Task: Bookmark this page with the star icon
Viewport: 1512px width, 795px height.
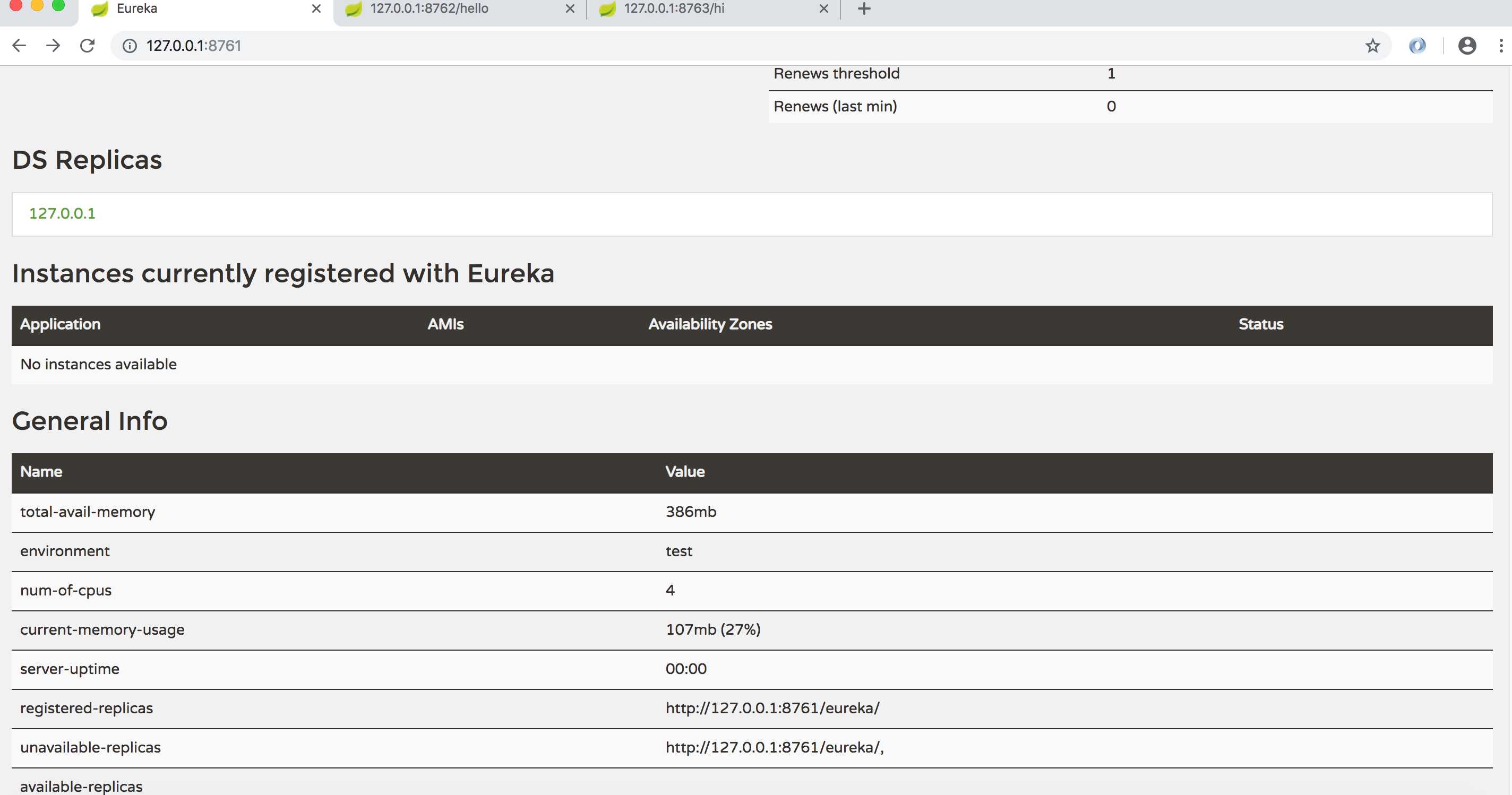Action: (x=1372, y=46)
